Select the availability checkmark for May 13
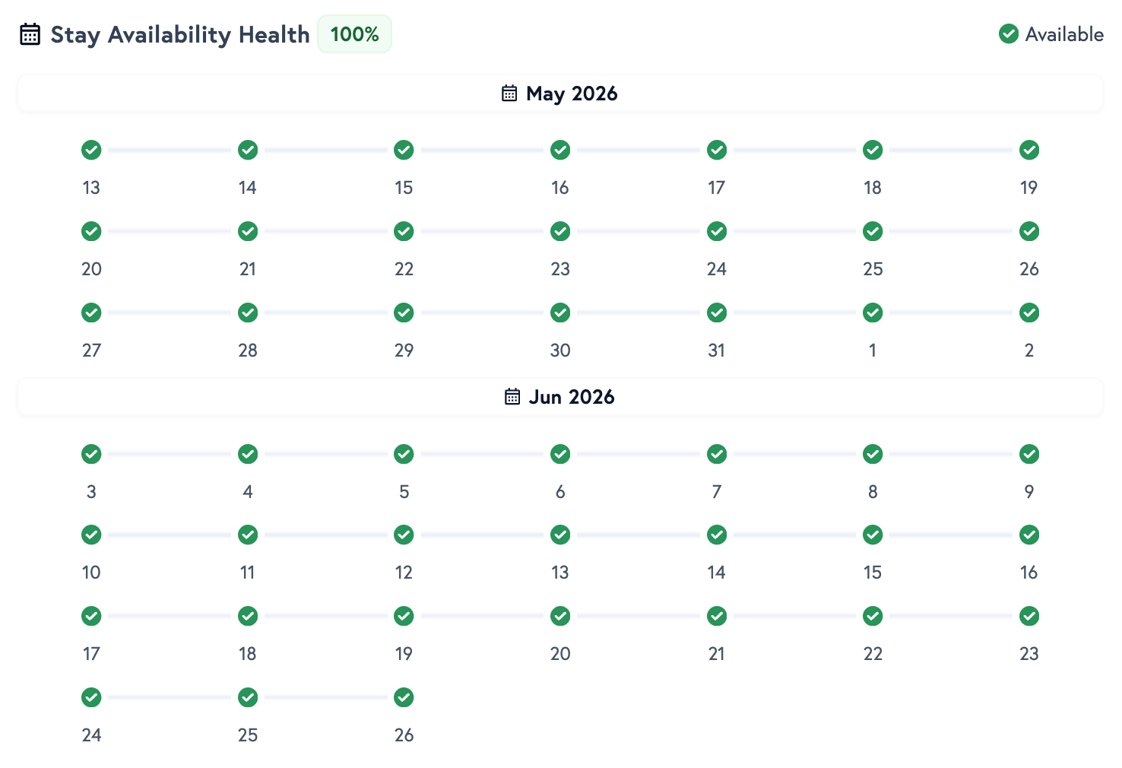This screenshot has height=768, width=1122. [91, 150]
